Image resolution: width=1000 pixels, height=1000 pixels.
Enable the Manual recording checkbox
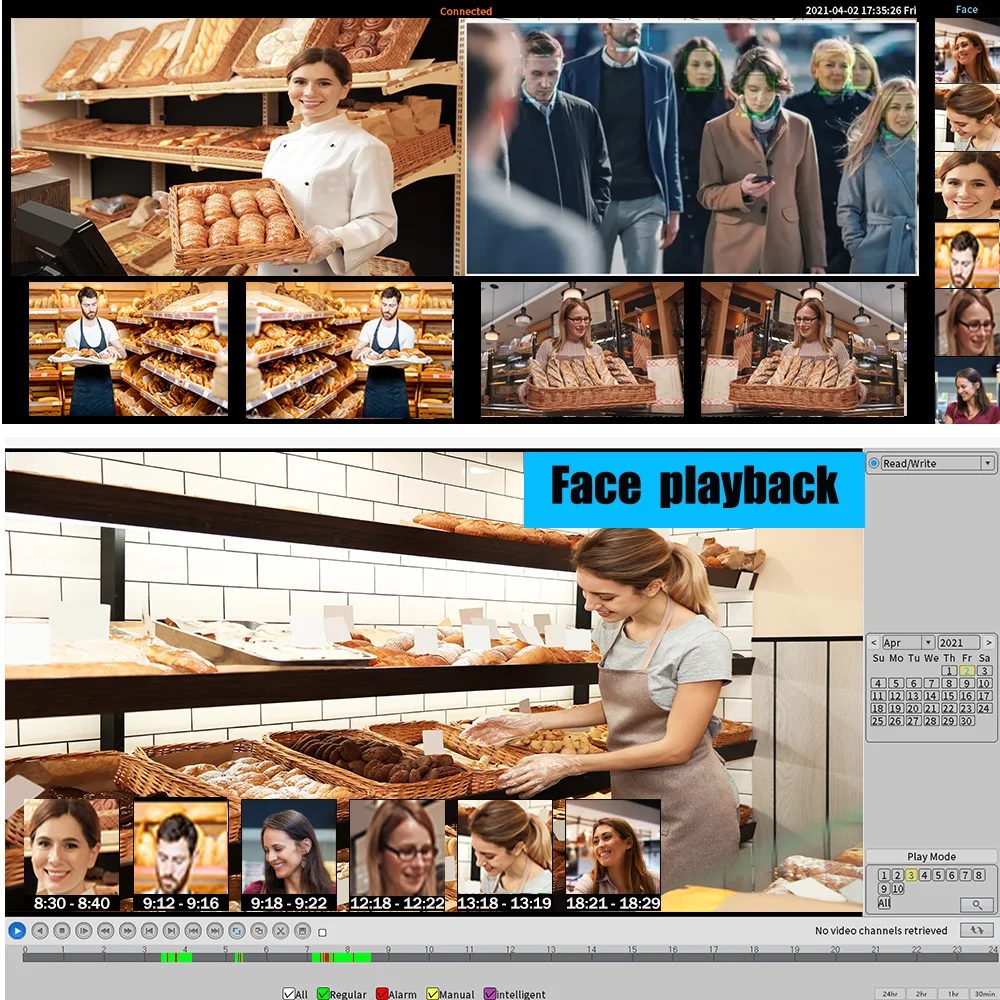(433, 994)
